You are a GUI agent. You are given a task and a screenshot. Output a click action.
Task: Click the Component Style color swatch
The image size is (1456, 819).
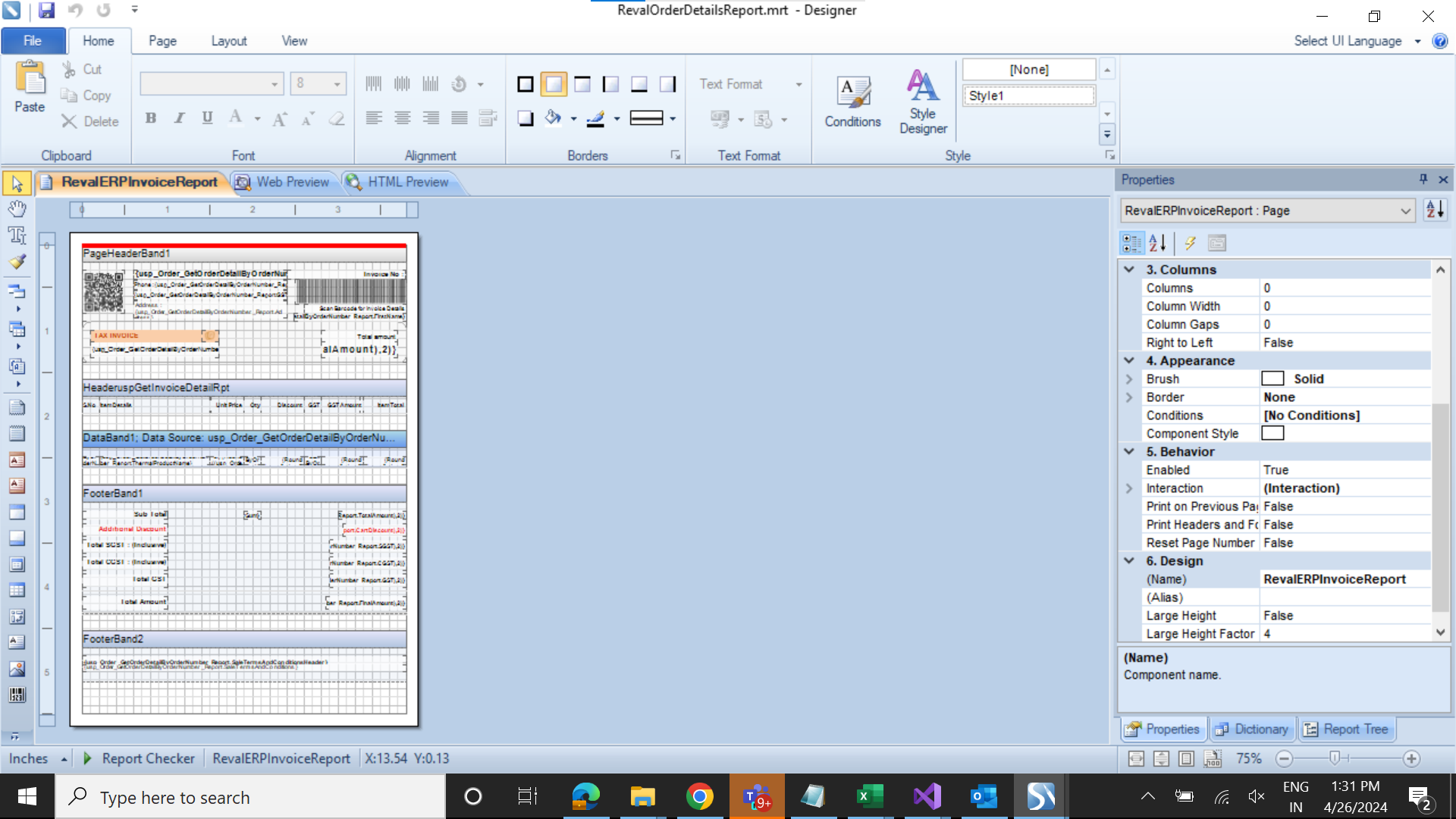(x=1272, y=433)
